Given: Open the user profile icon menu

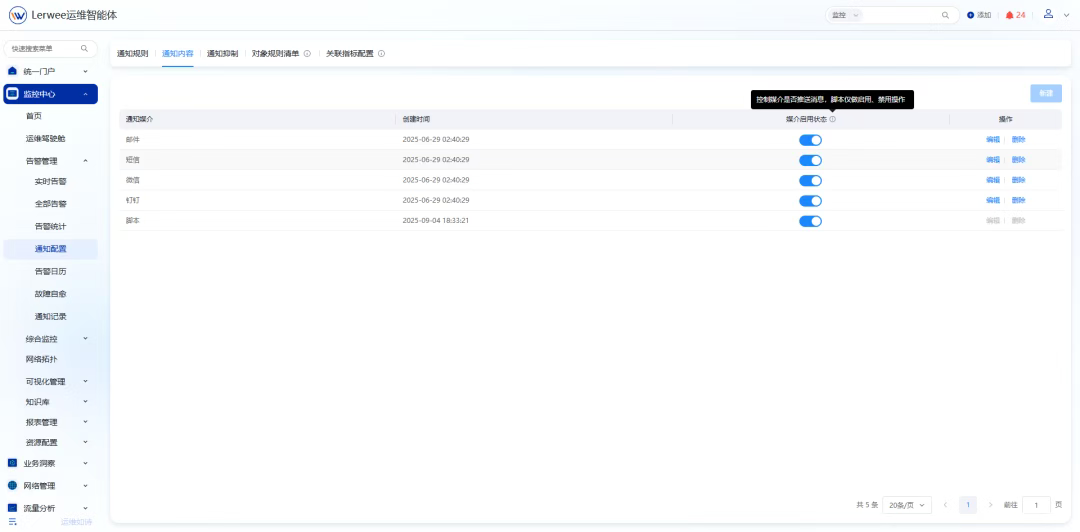Looking at the screenshot, I should click(x=1048, y=14).
